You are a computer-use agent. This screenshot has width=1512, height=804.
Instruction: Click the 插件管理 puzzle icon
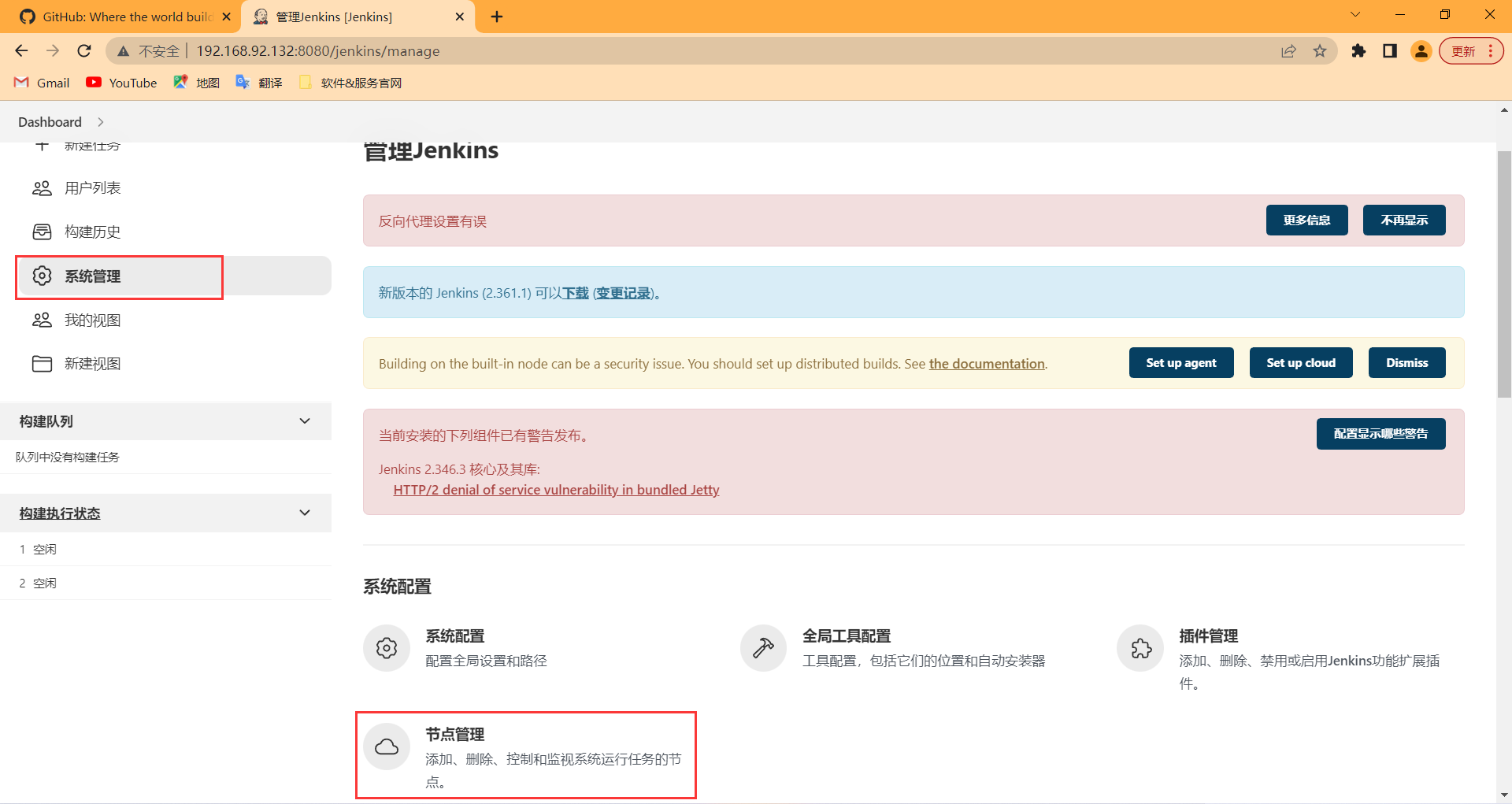(1140, 648)
